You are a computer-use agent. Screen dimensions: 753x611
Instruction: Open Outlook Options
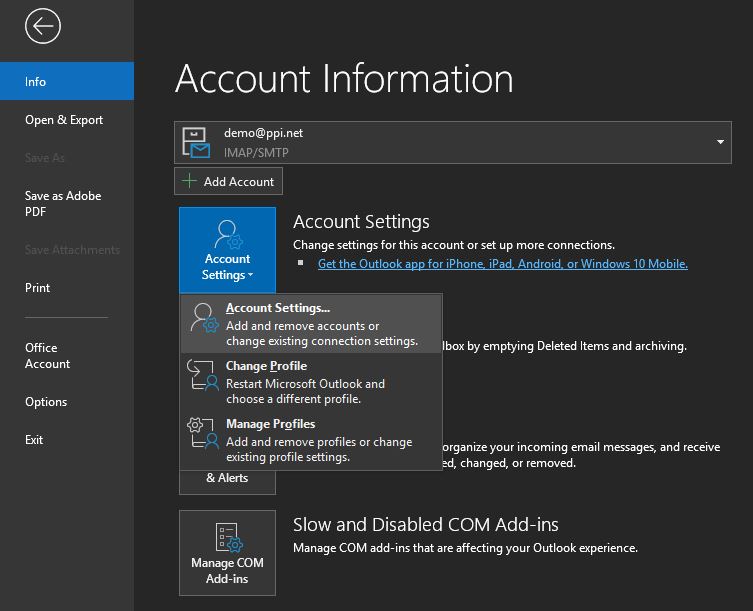46,402
